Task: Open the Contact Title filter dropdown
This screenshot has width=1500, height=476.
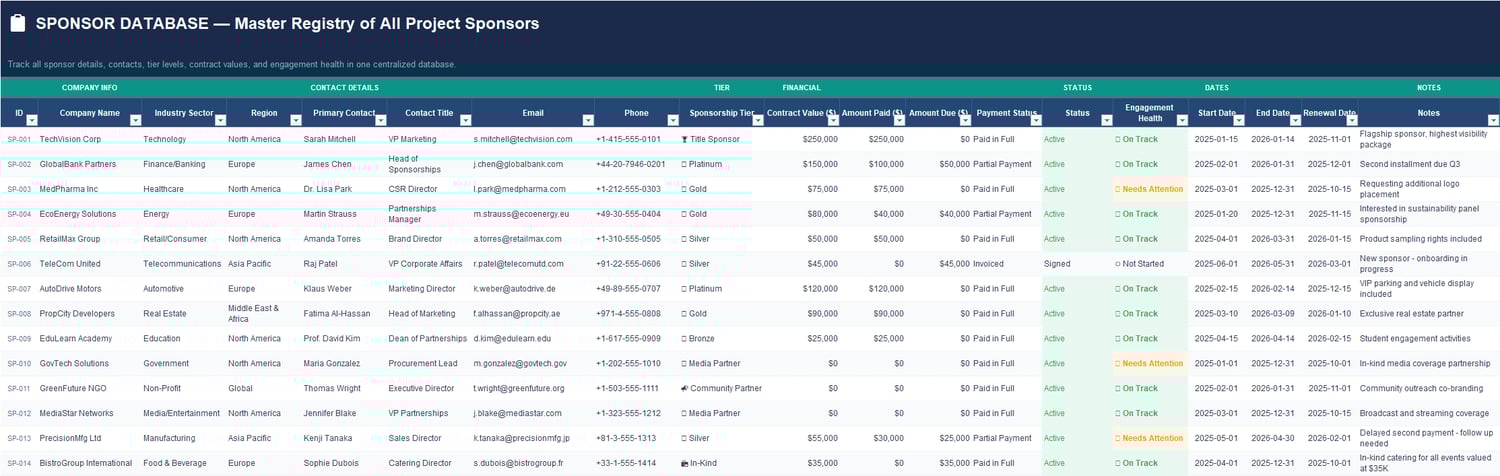Action: [465, 120]
